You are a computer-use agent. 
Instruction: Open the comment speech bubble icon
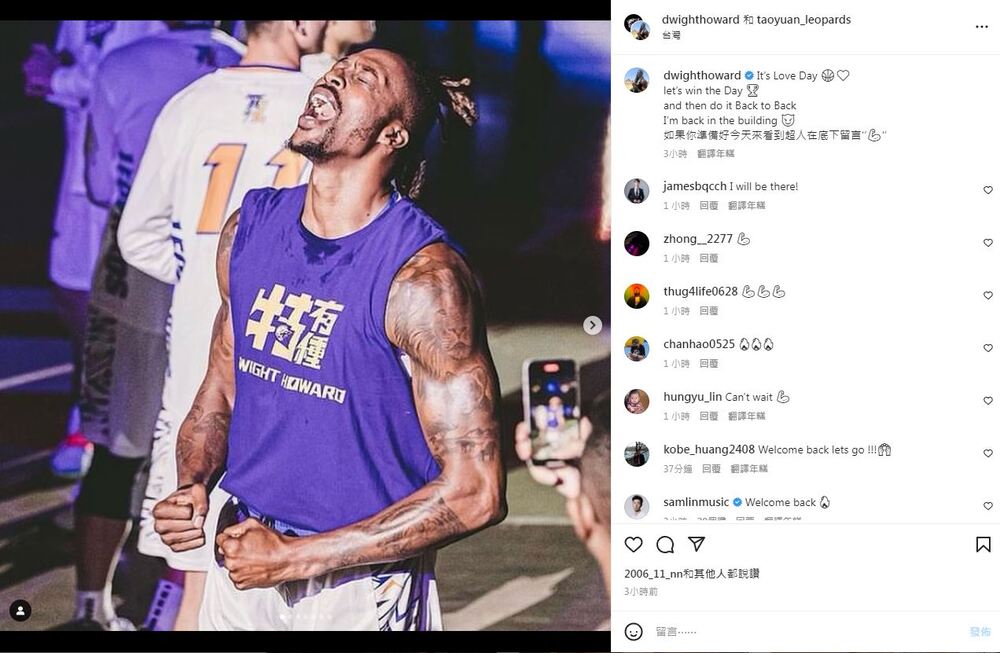(x=665, y=544)
